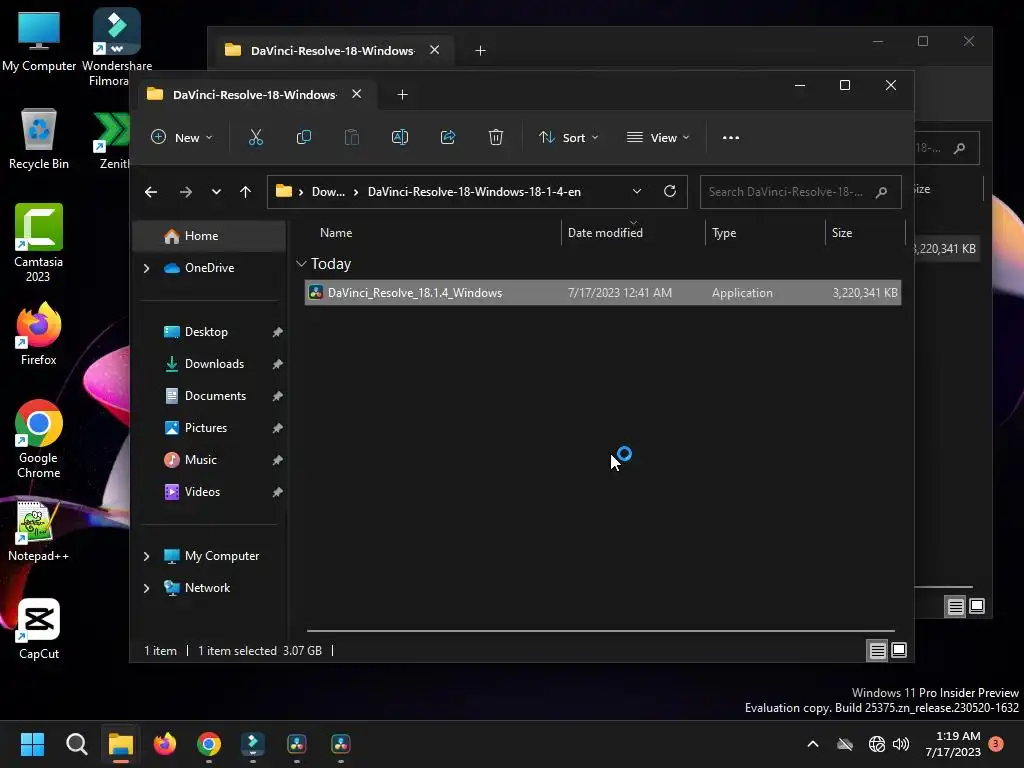1024x768 pixels.
Task: Click details view icon in back window
Action: 955,607
